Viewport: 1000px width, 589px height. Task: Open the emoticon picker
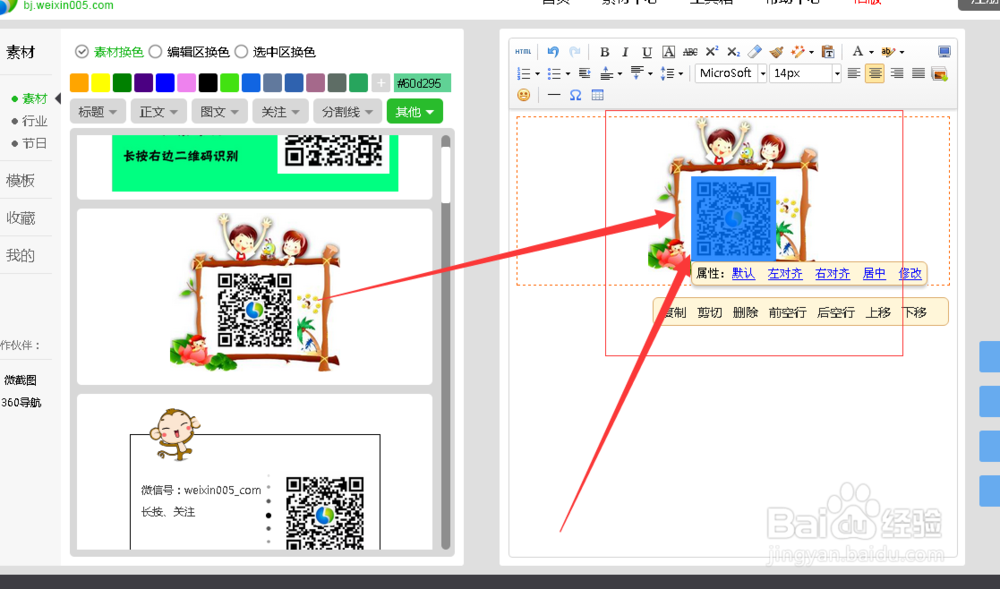[524, 95]
